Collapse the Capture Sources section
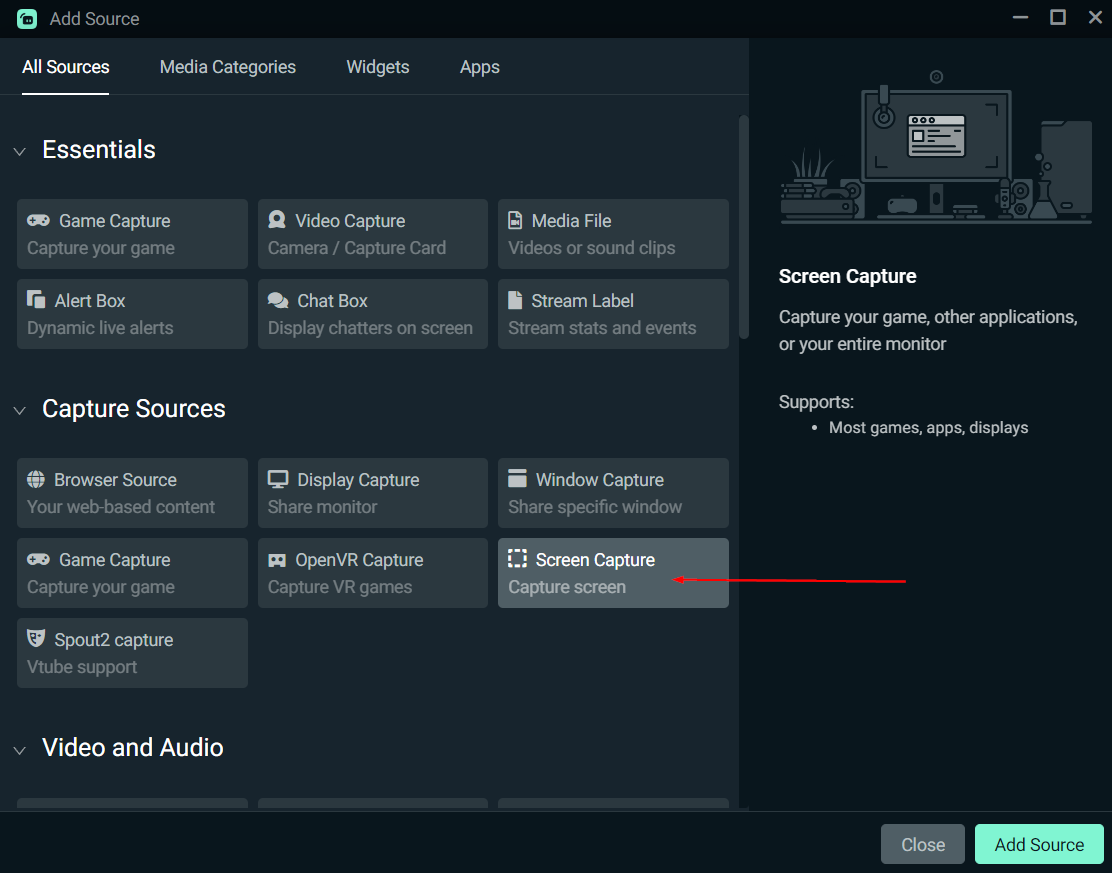 19,409
